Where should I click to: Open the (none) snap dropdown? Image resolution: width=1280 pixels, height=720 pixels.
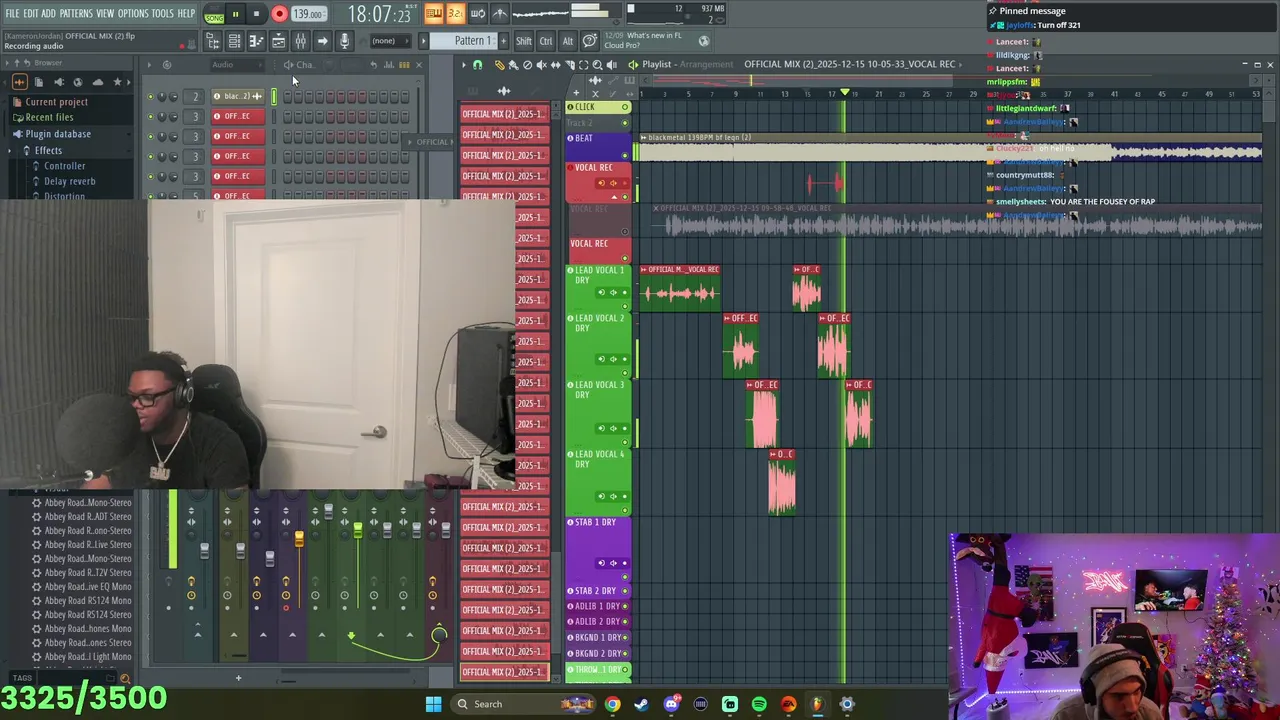click(391, 41)
